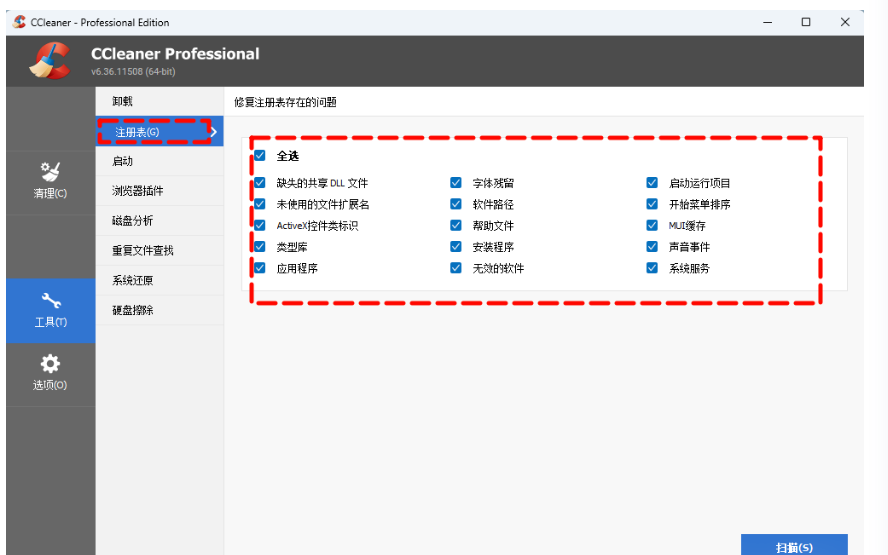Uncheck the 字体残留 checkbox

coord(456,182)
